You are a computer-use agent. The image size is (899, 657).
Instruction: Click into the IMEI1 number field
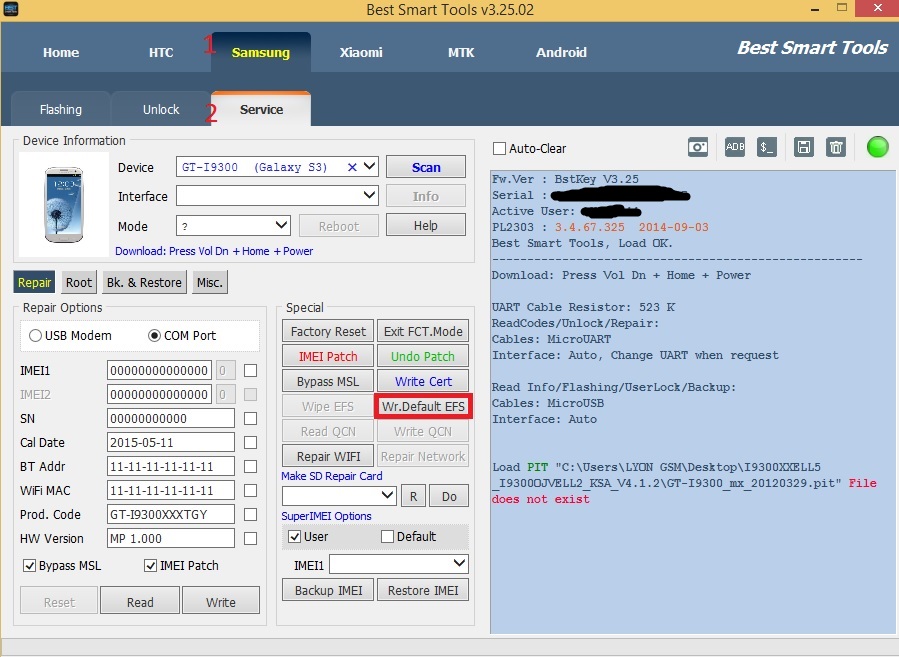click(x=159, y=370)
